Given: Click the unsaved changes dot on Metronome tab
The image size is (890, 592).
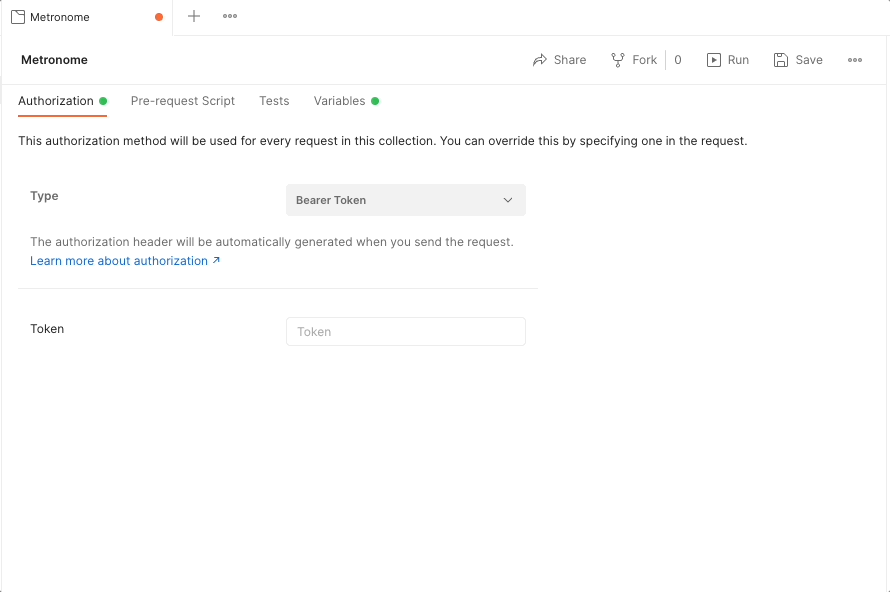Looking at the screenshot, I should [x=157, y=17].
